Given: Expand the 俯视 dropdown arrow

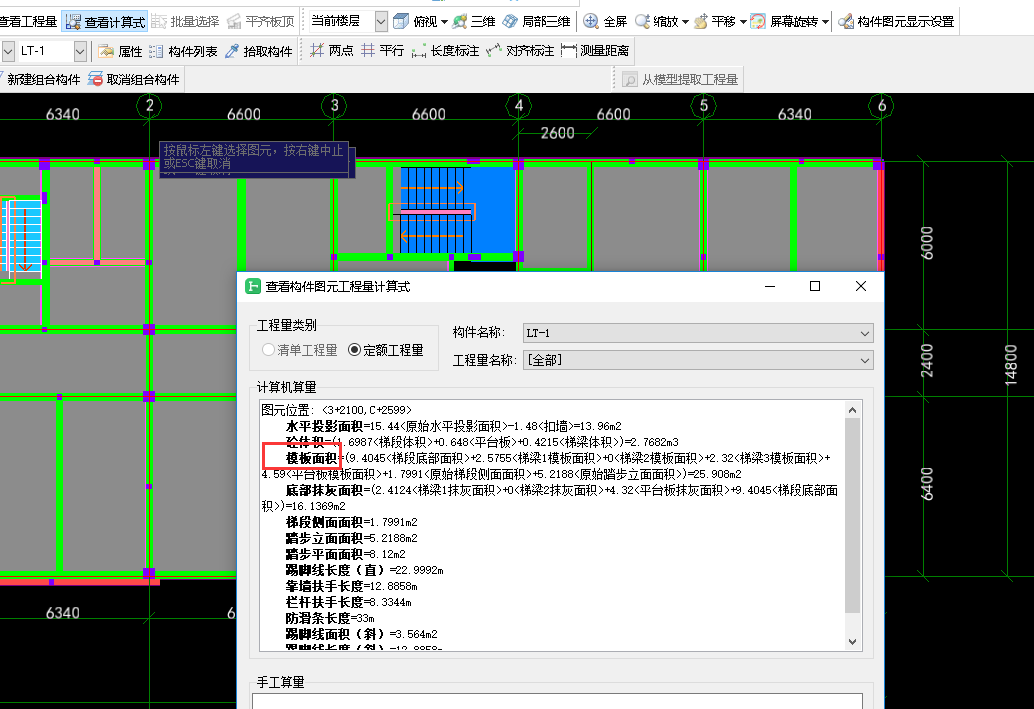Looking at the screenshot, I should click(444, 22).
